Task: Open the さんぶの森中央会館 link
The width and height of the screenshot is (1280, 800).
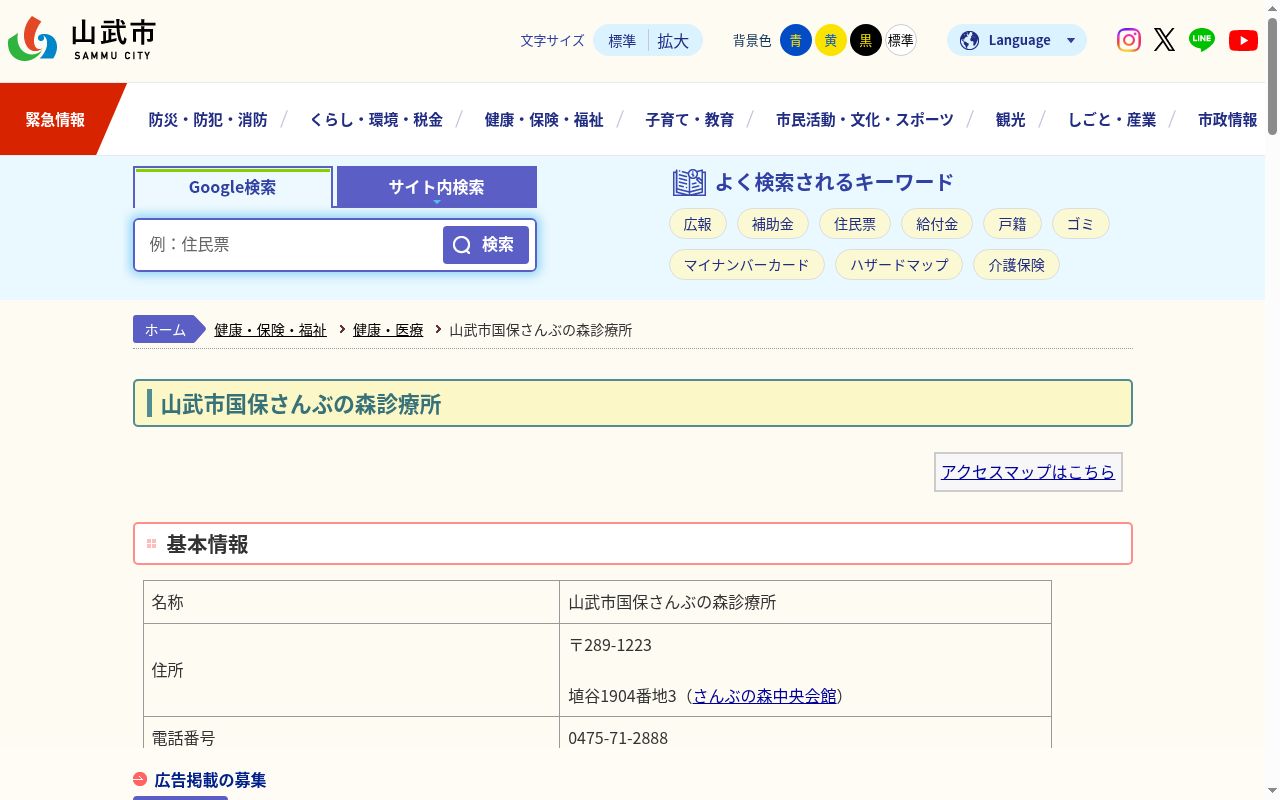Action: [765, 696]
